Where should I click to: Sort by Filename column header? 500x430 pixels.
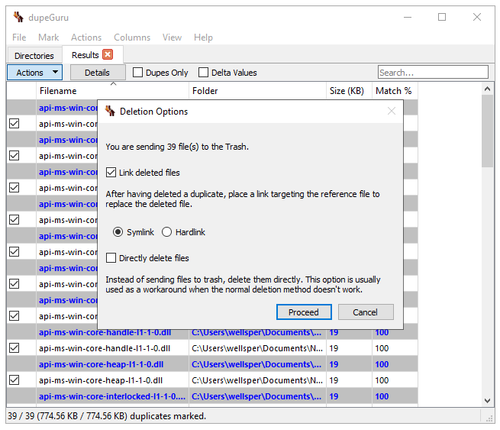tap(113, 91)
